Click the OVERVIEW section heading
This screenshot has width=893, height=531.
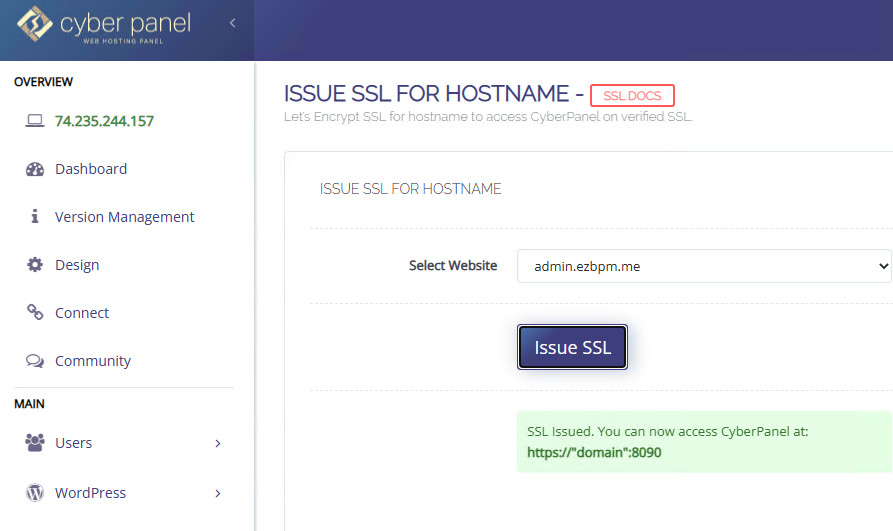(x=43, y=82)
